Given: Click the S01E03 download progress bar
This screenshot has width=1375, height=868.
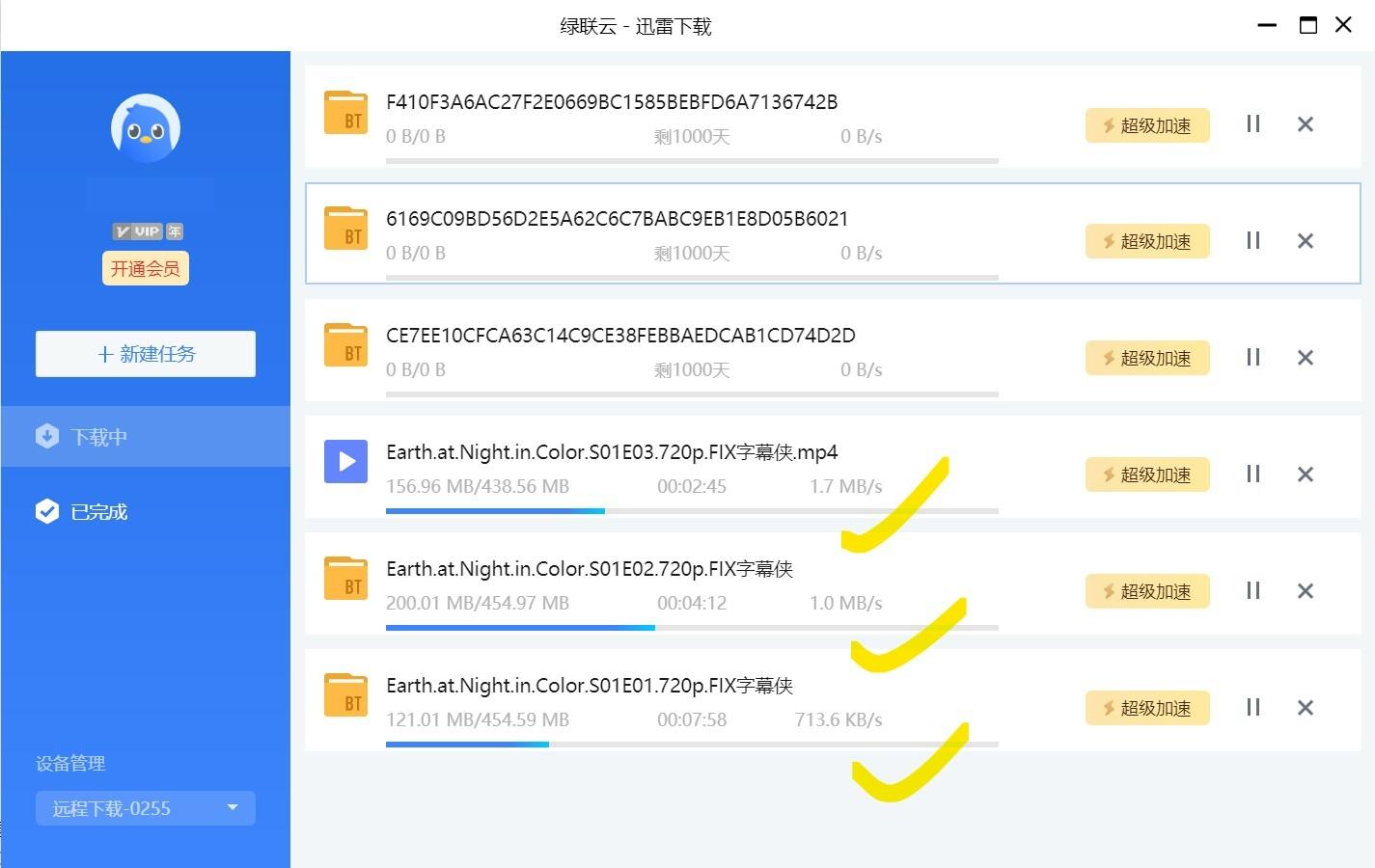Looking at the screenshot, I should 692,511.
